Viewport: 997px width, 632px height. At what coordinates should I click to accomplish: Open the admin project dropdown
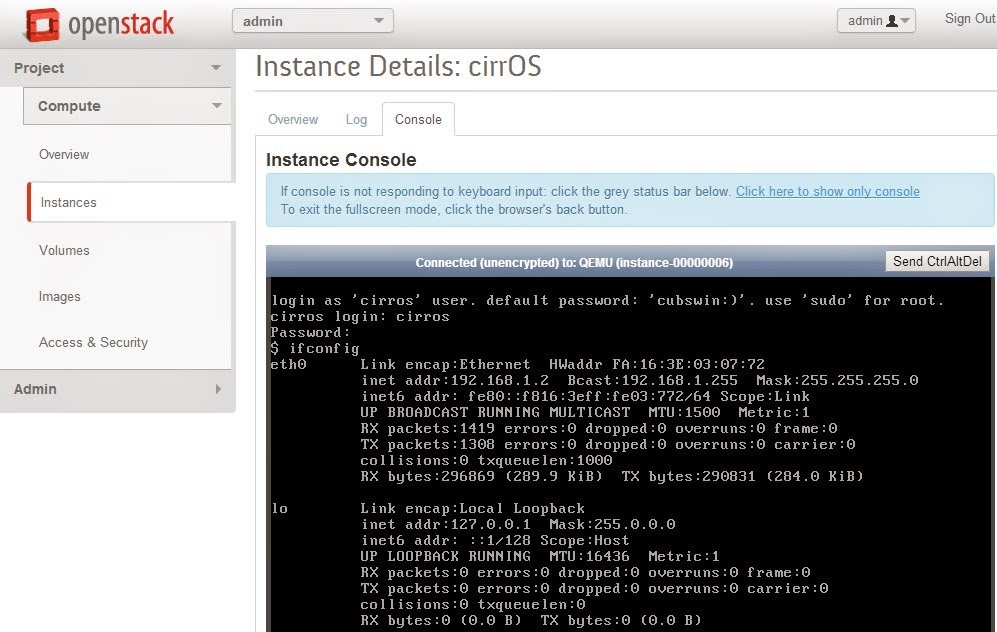click(x=313, y=21)
